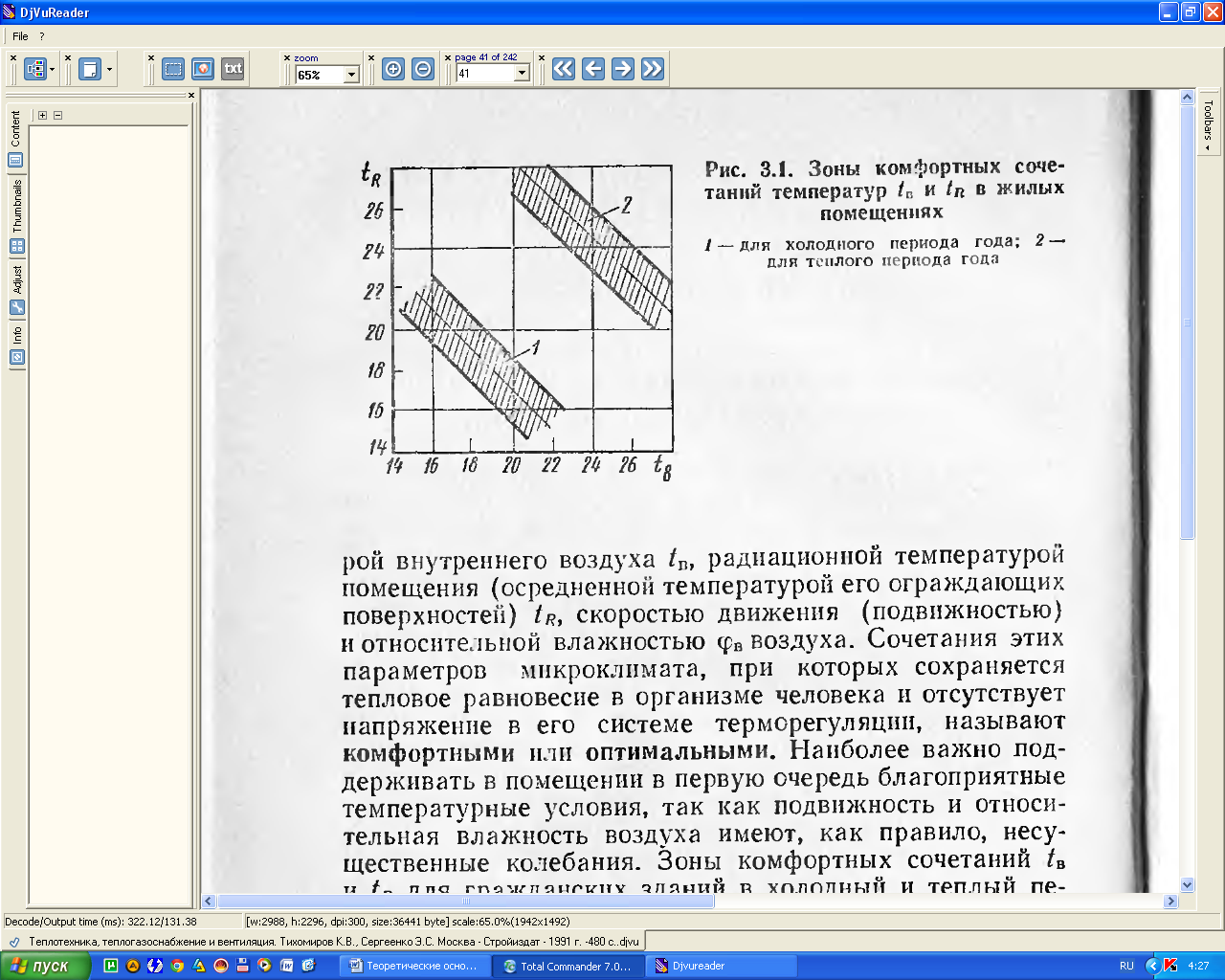Launch Chrome from quick launch
Image resolution: width=1225 pixels, height=980 pixels.
coord(177,966)
